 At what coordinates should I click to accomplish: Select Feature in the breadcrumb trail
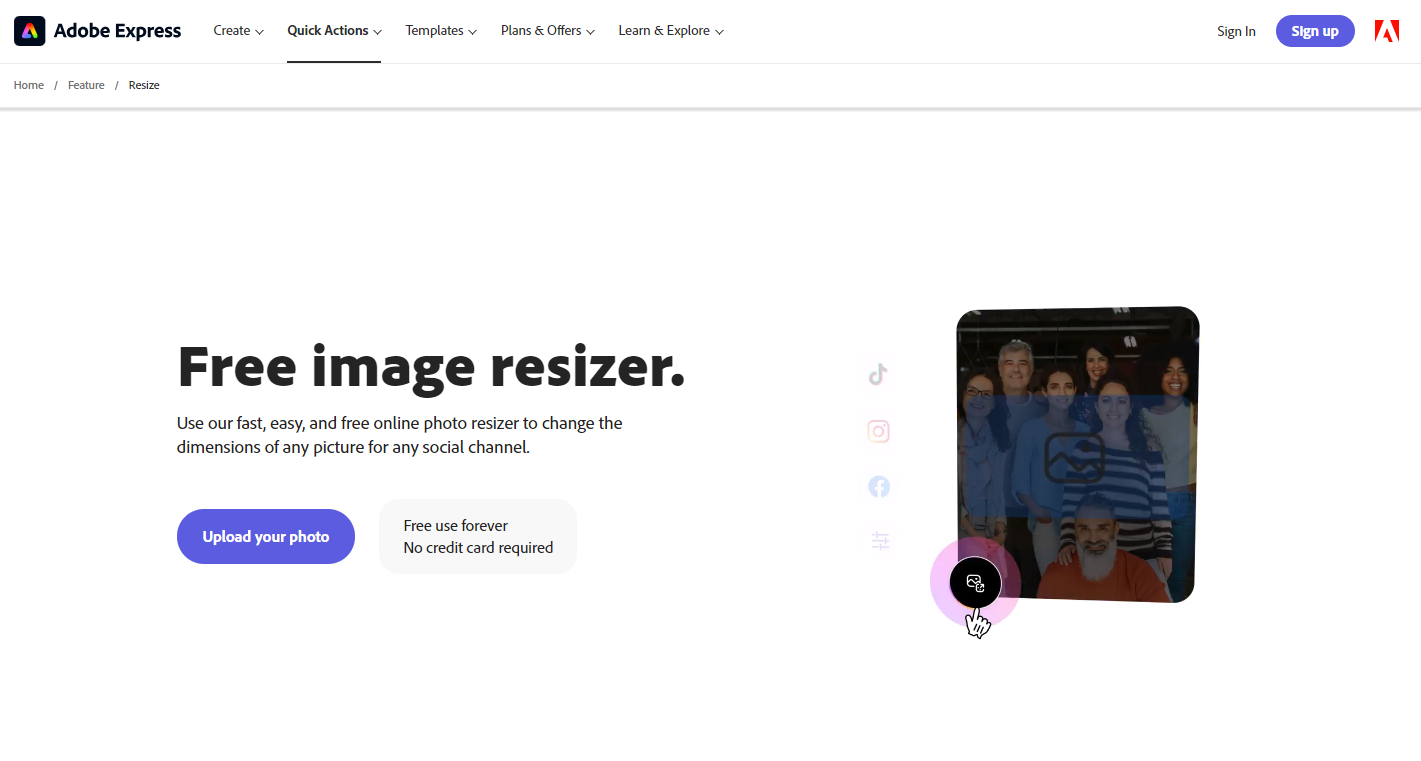(x=86, y=85)
